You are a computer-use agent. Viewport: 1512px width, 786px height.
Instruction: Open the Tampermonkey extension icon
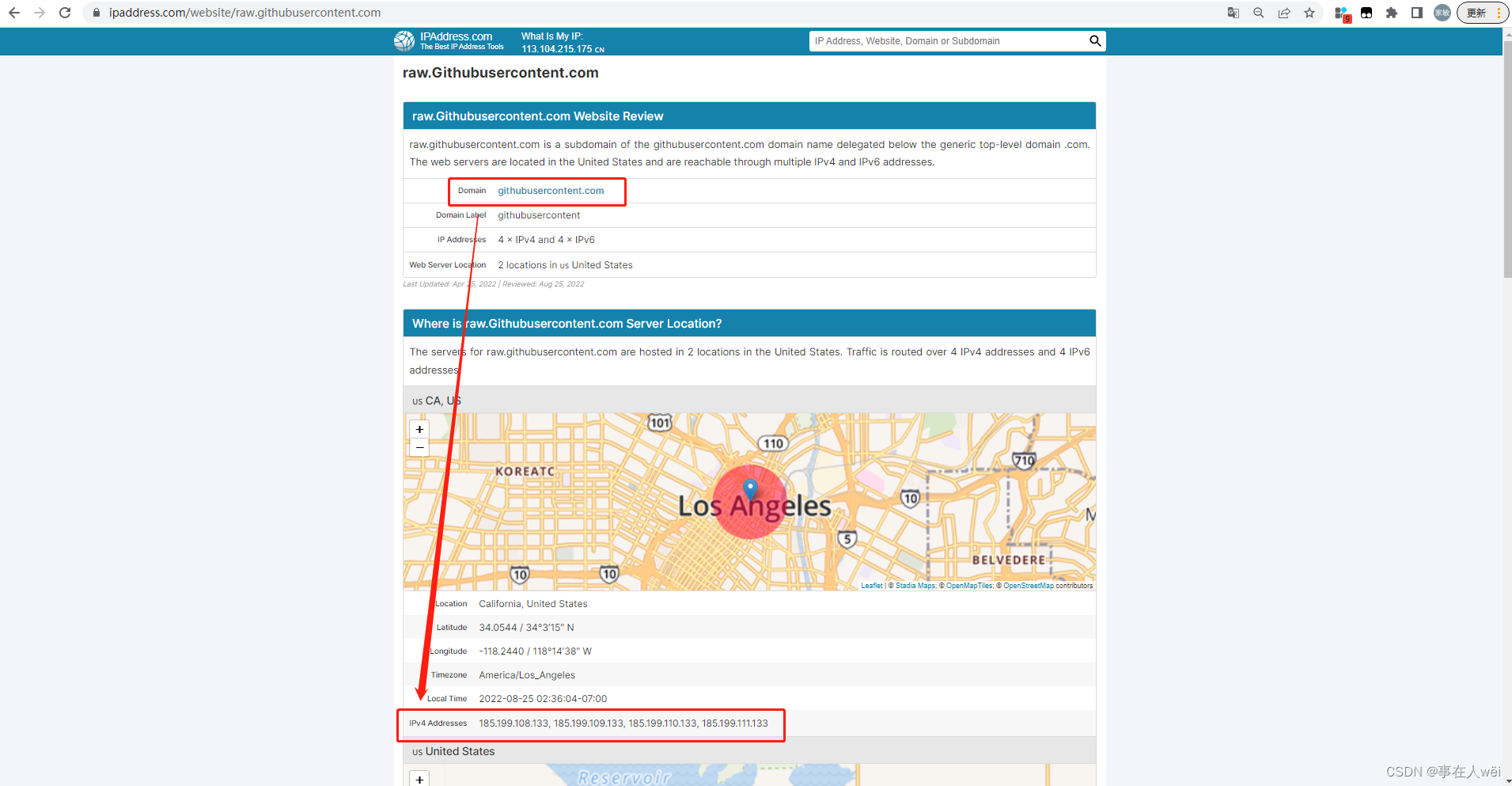[1366, 13]
